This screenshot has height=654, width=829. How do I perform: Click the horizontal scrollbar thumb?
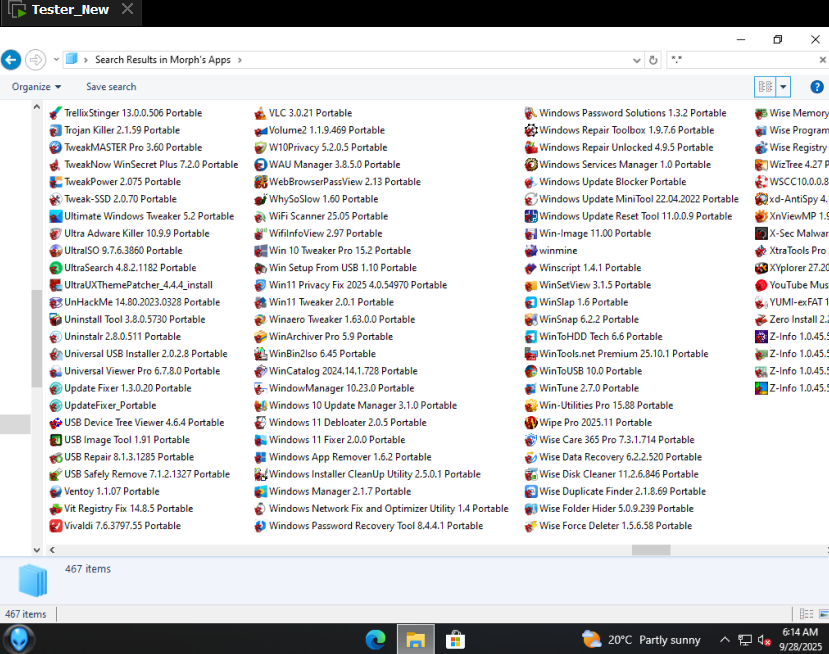[x=651, y=550]
